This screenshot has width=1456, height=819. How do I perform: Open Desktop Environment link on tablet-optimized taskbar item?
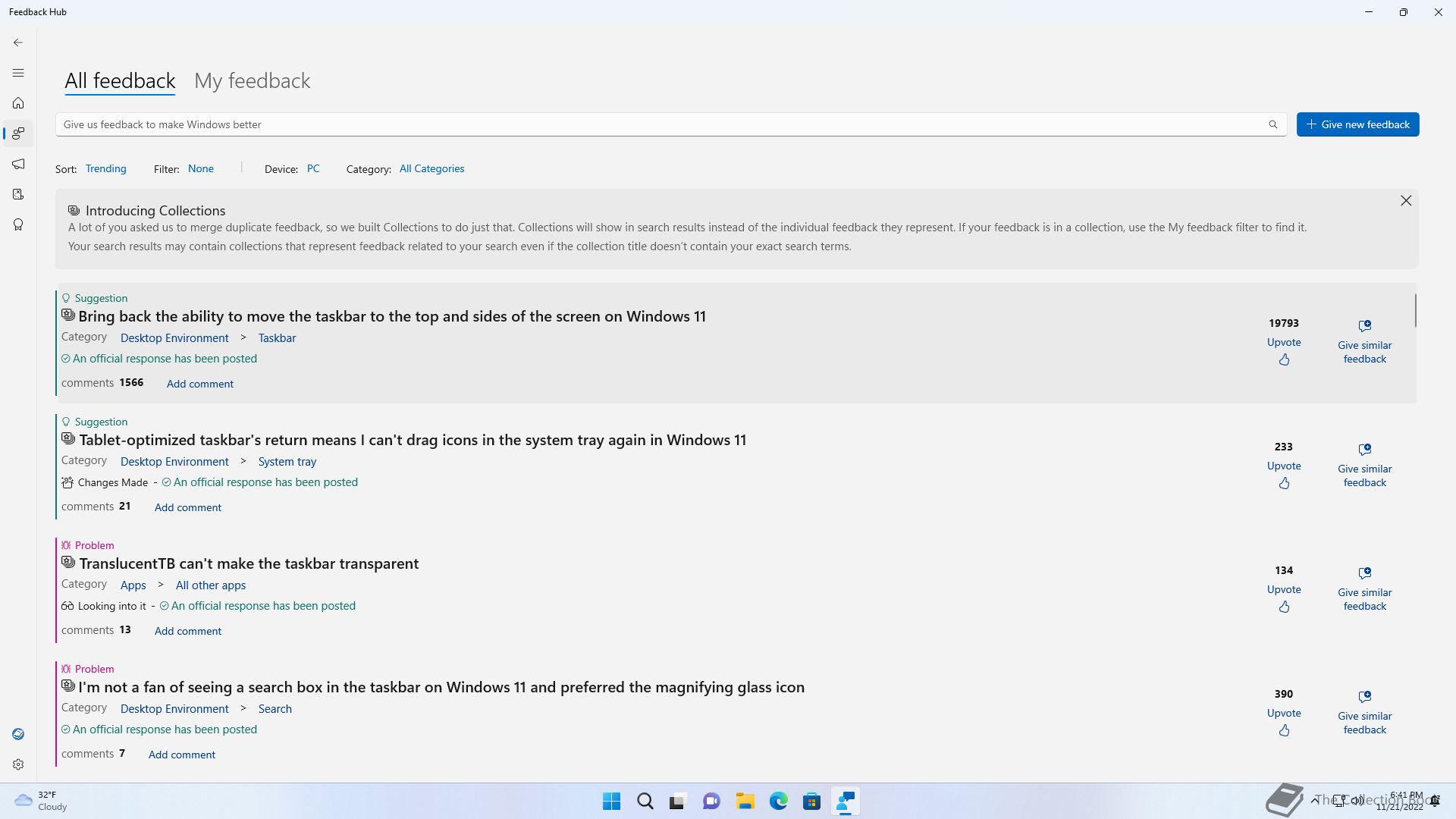pyautogui.click(x=174, y=461)
